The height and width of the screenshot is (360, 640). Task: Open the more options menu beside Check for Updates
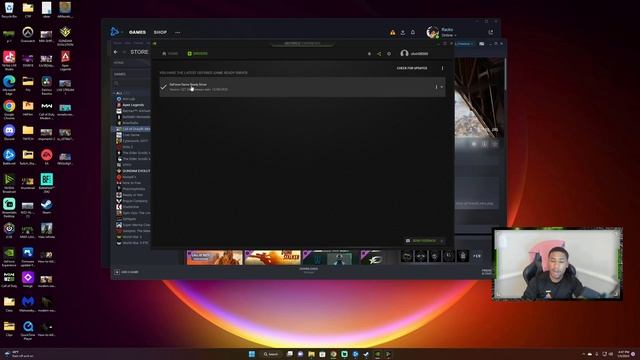tap(442, 68)
